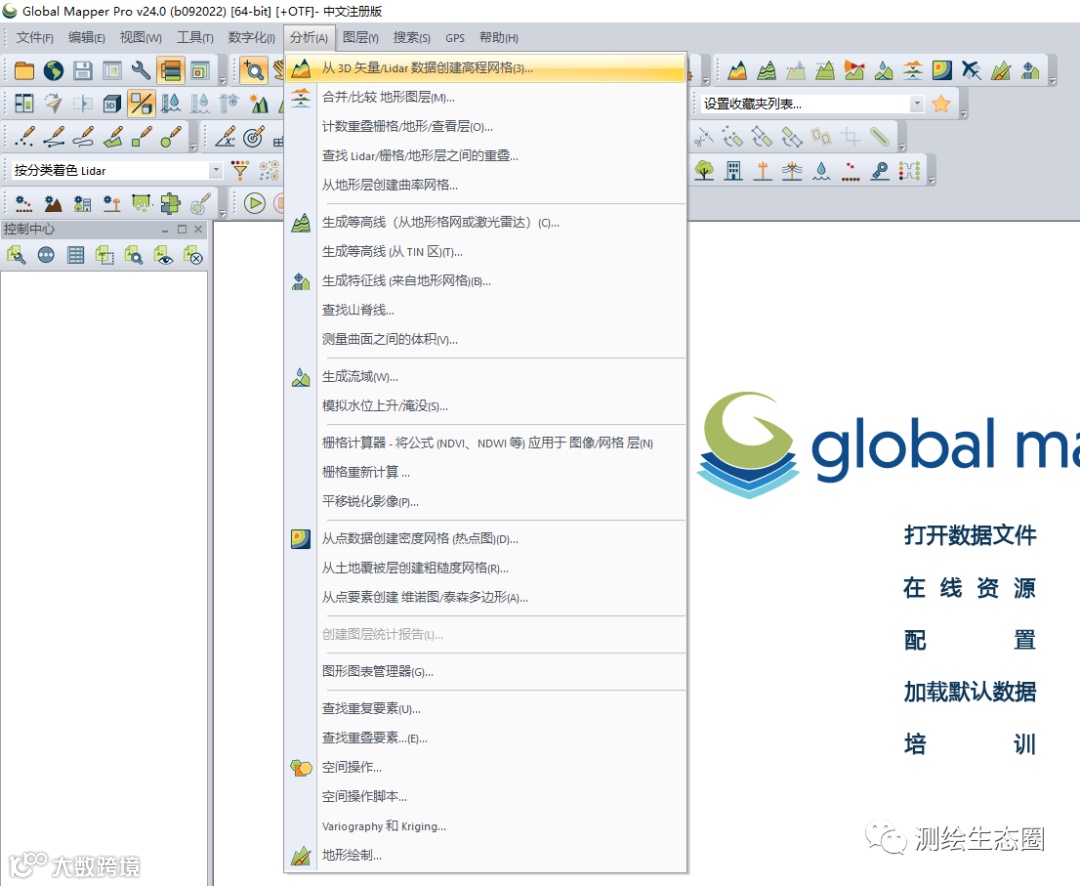This screenshot has height=886, width=1080.
Task: Click the water level rise icon
Action: [x=171, y=103]
